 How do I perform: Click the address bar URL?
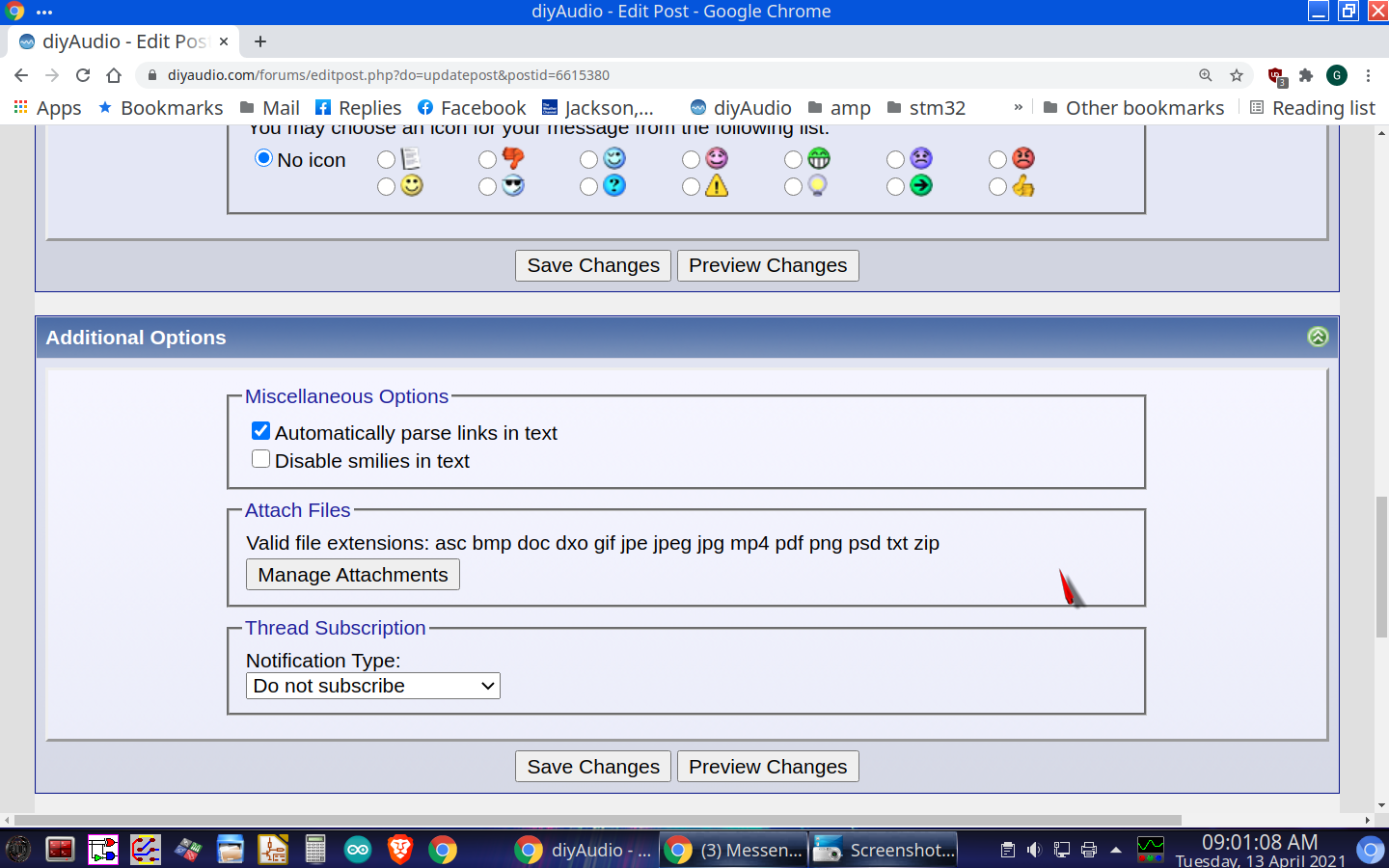pyautogui.click(x=388, y=75)
